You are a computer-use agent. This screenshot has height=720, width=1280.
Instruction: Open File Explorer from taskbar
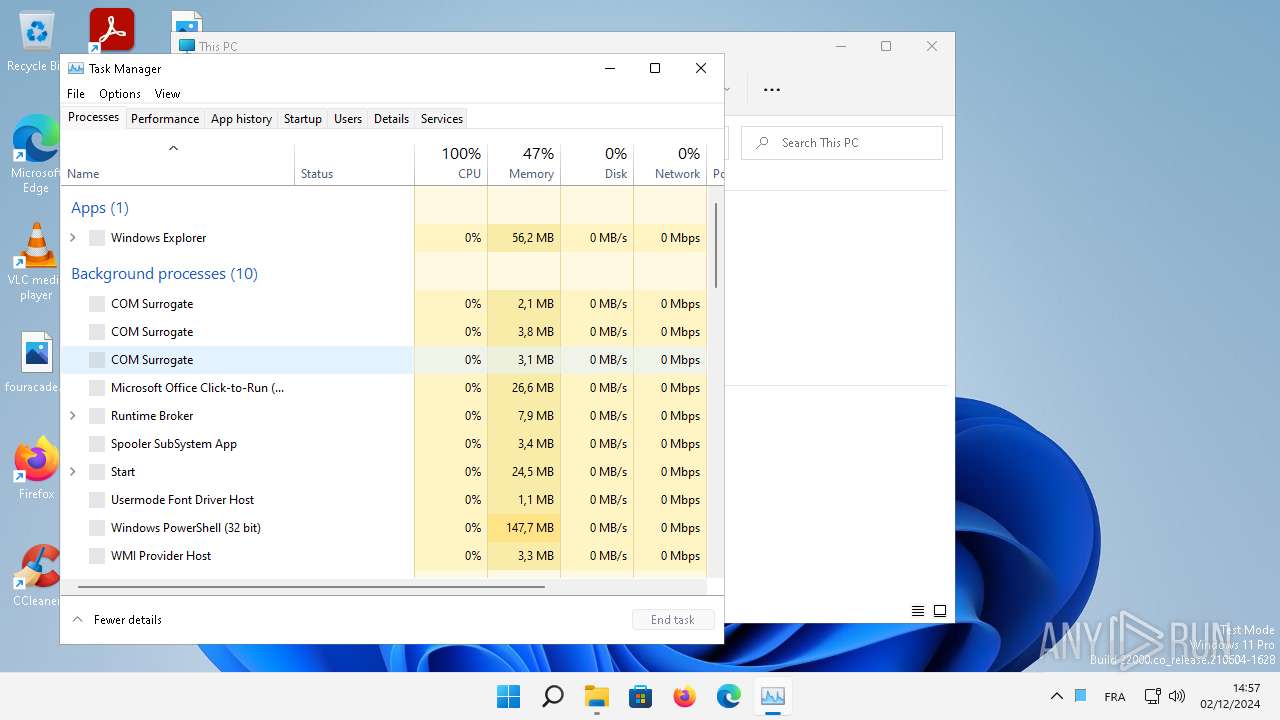pos(597,696)
